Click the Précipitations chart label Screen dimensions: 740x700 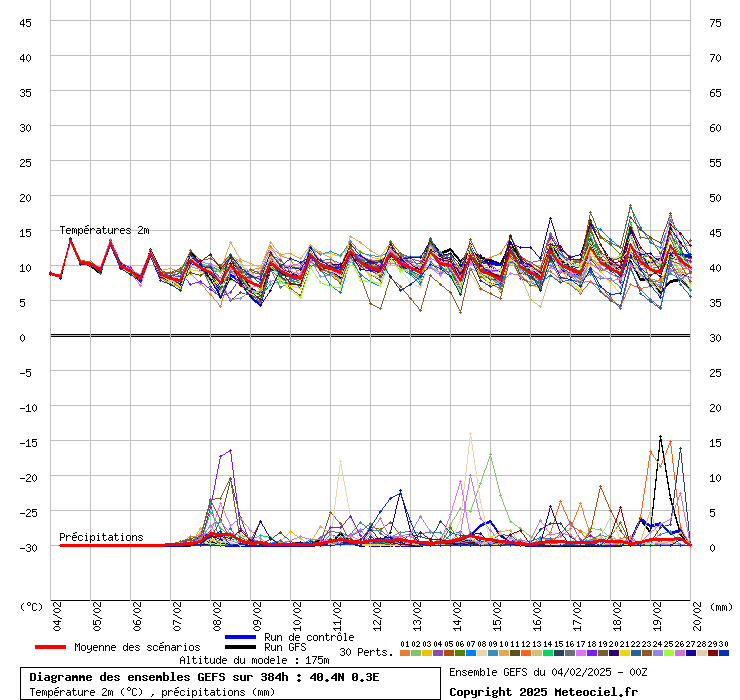tap(101, 537)
